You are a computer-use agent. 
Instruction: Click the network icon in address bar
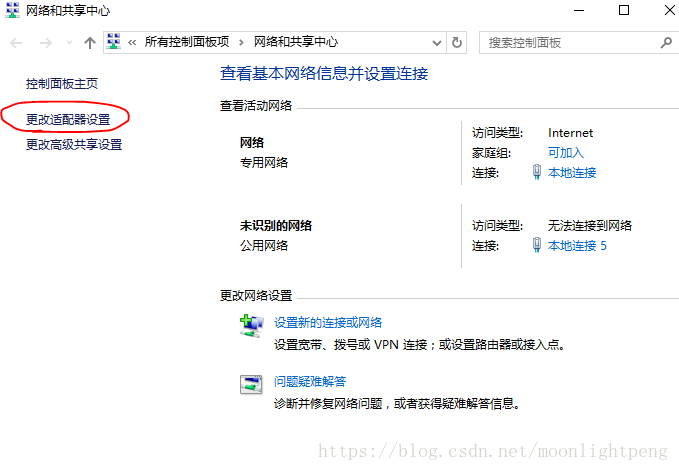(x=113, y=42)
